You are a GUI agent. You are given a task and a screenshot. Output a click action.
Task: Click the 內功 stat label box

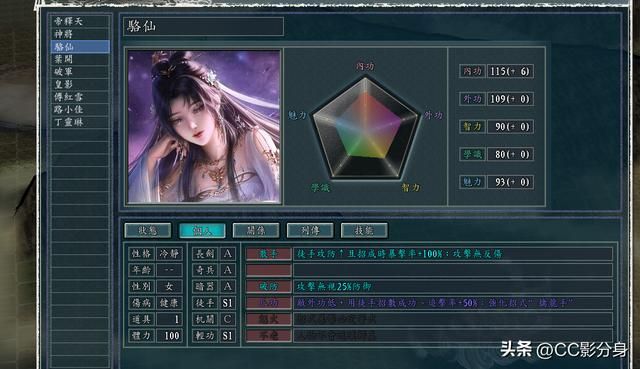(x=472, y=71)
